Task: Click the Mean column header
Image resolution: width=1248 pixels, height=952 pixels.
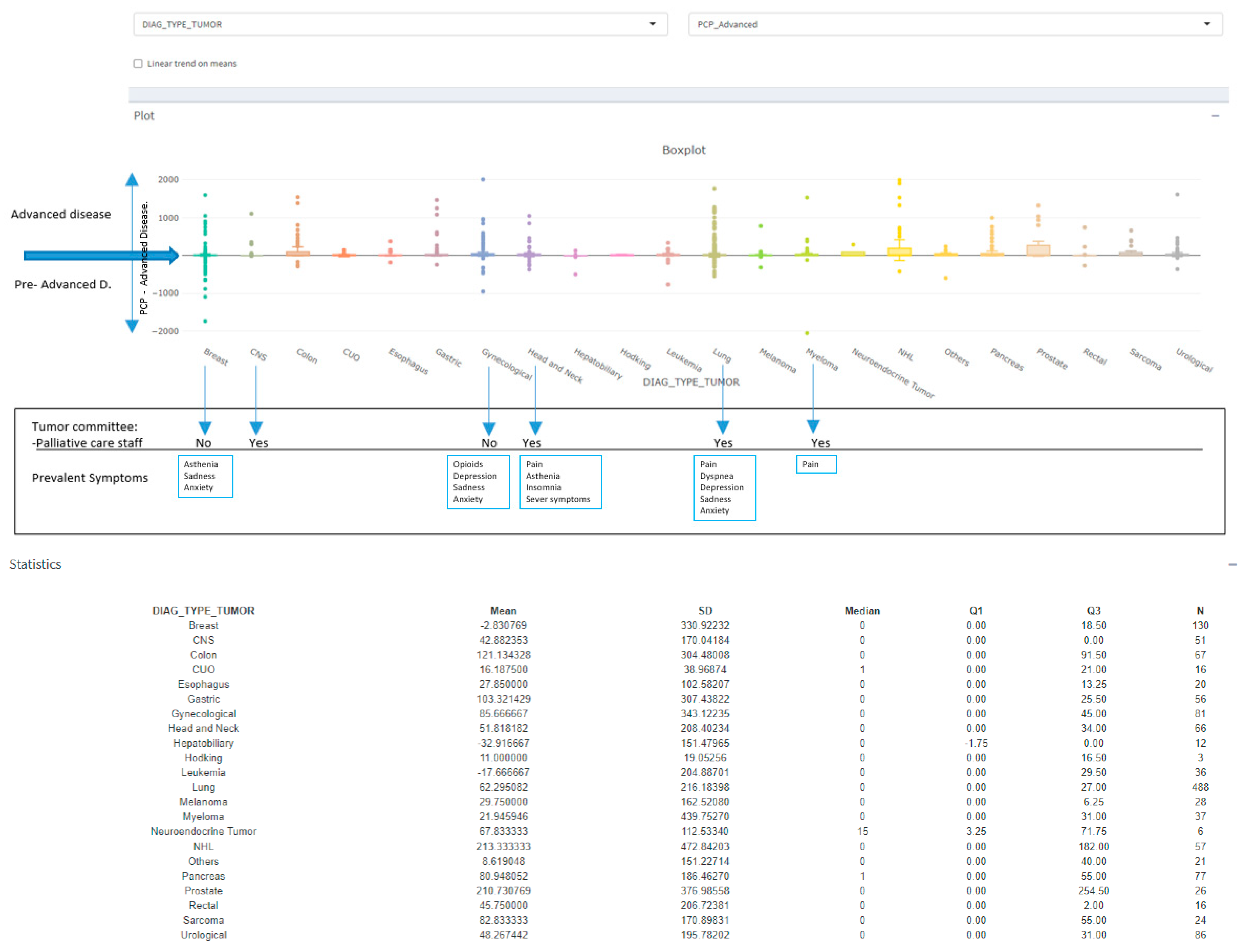Action: point(503,611)
